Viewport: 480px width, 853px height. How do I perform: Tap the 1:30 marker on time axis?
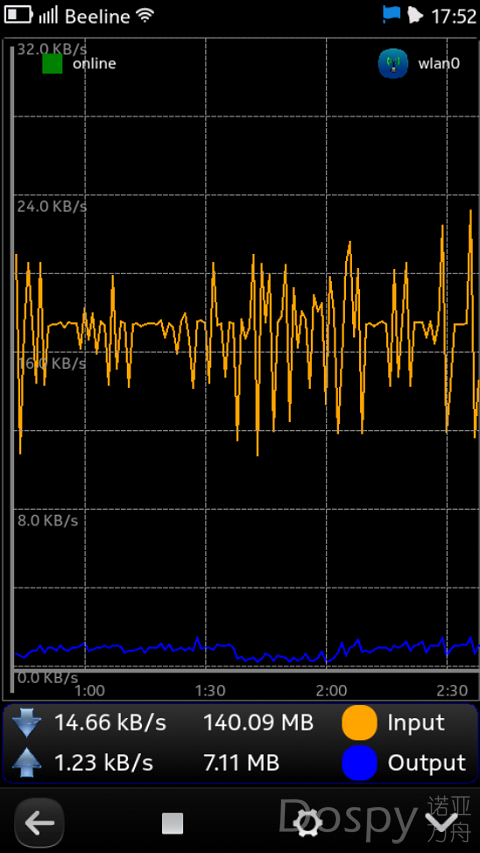210,691
